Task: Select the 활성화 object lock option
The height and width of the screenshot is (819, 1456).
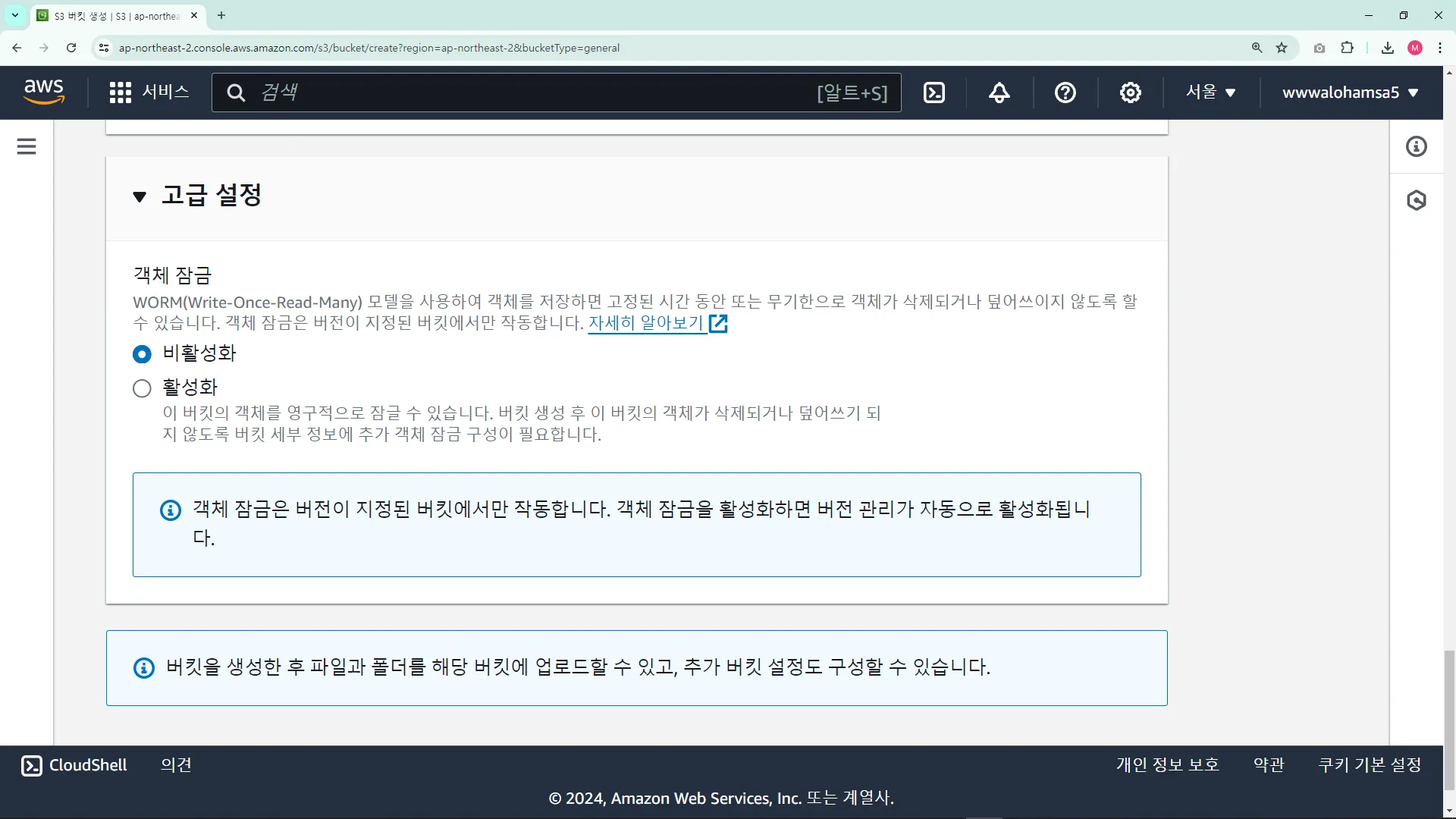Action: [x=142, y=388]
